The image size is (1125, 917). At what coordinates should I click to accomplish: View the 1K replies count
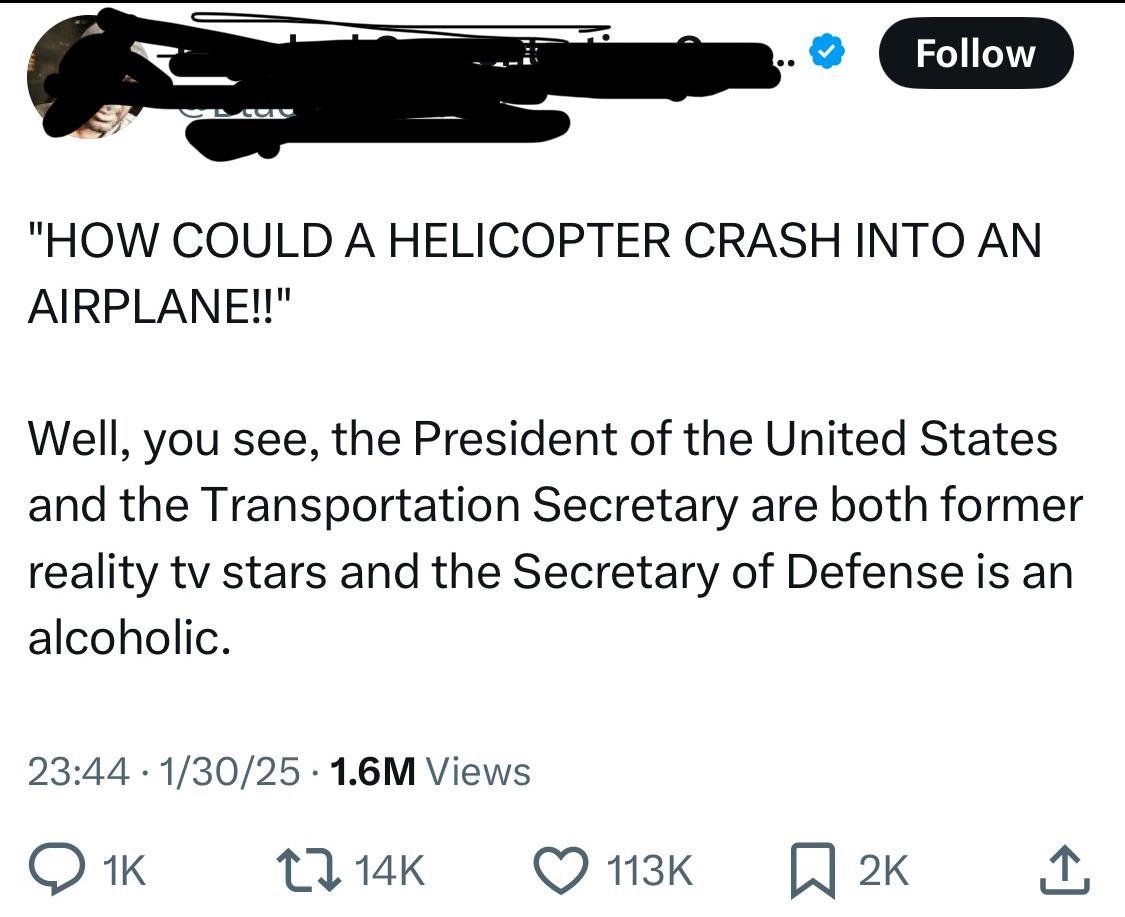(x=126, y=871)
